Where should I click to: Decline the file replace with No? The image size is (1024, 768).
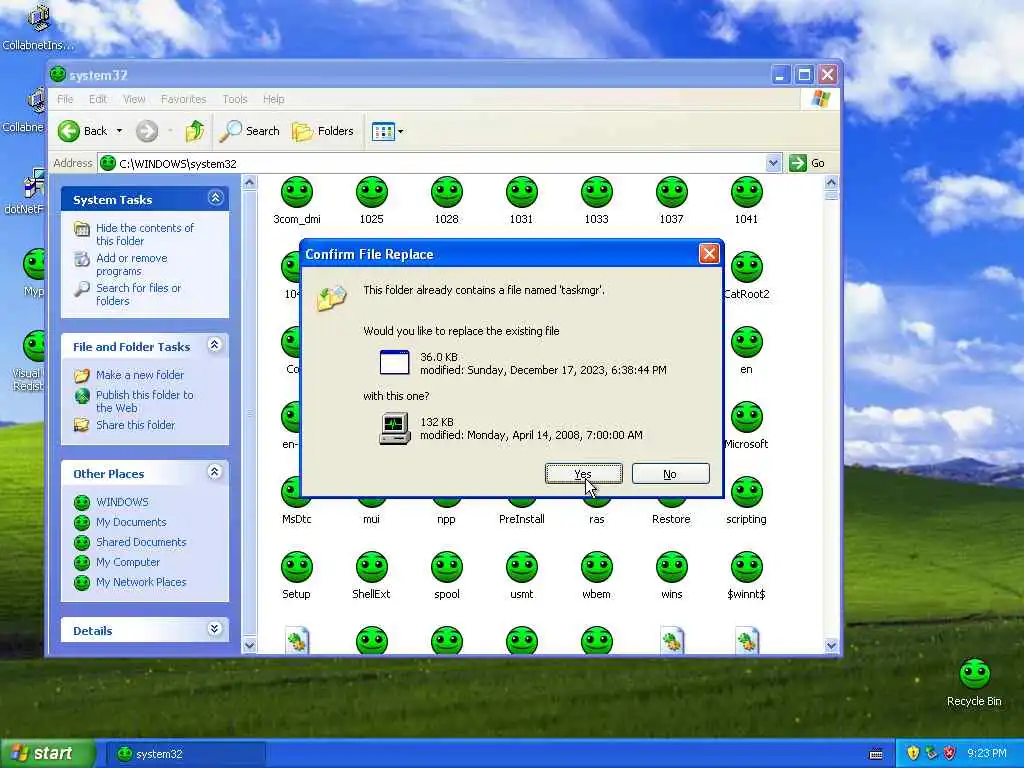coord(671,474)
